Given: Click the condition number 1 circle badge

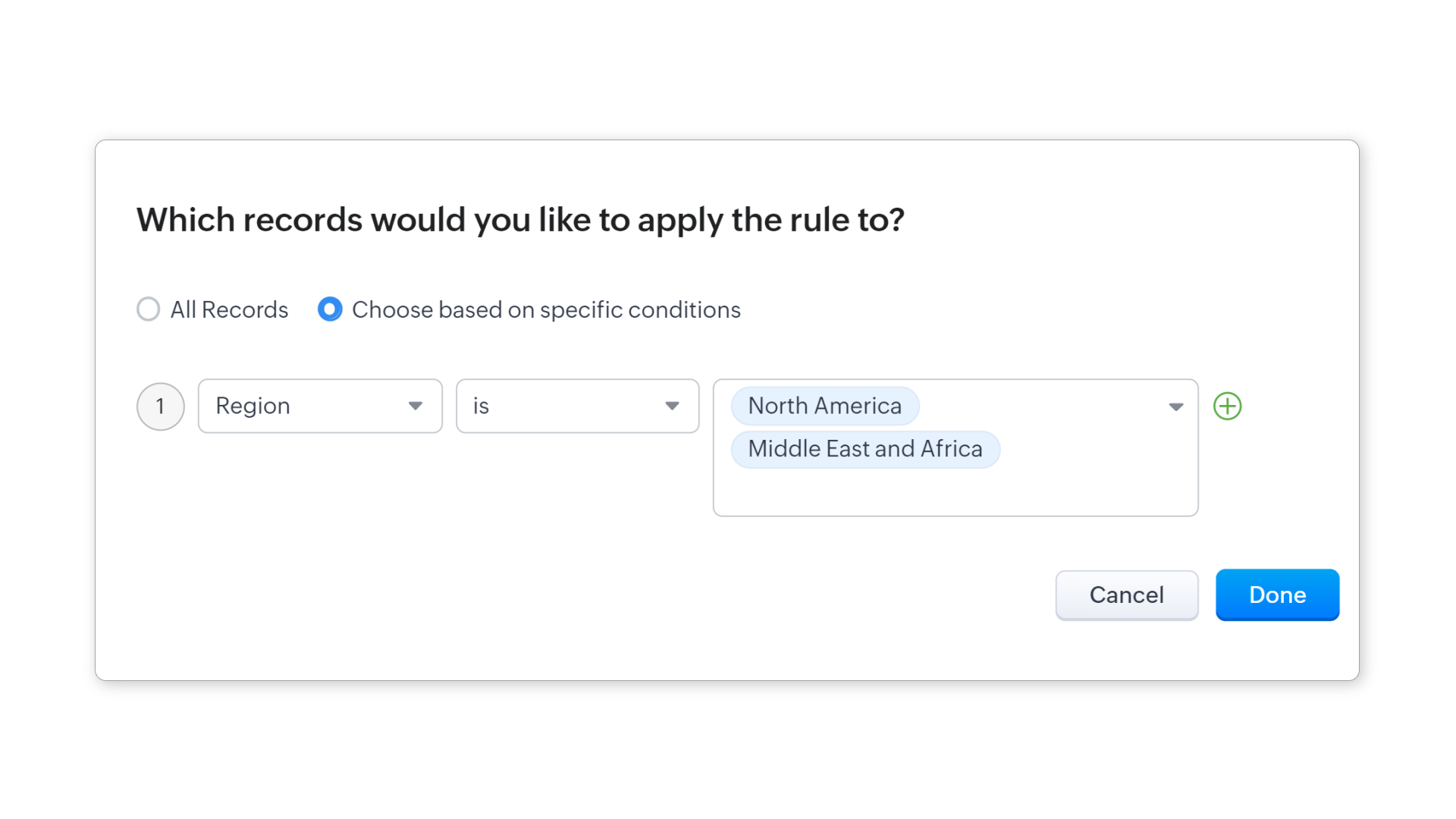Looking at the screenshot, I should pos(160,406).
